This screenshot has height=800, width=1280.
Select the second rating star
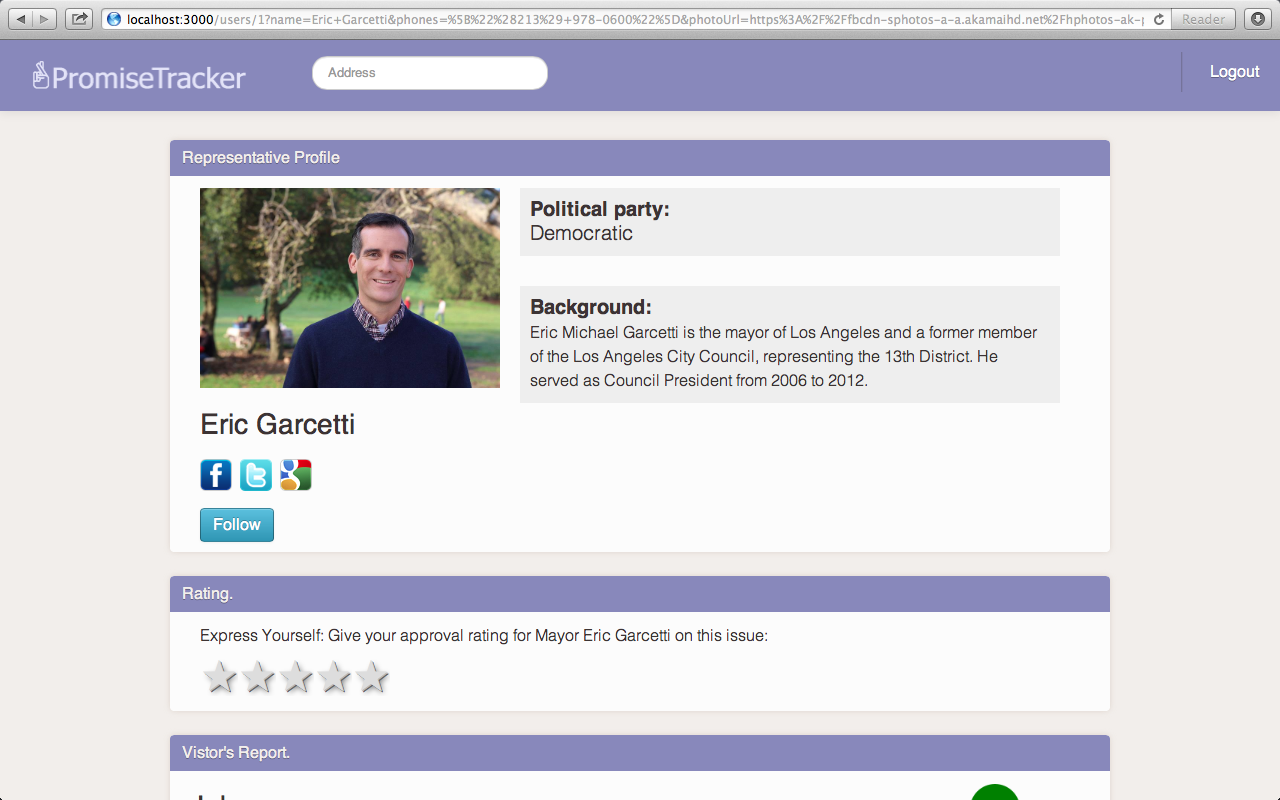[x=258, y=677]
